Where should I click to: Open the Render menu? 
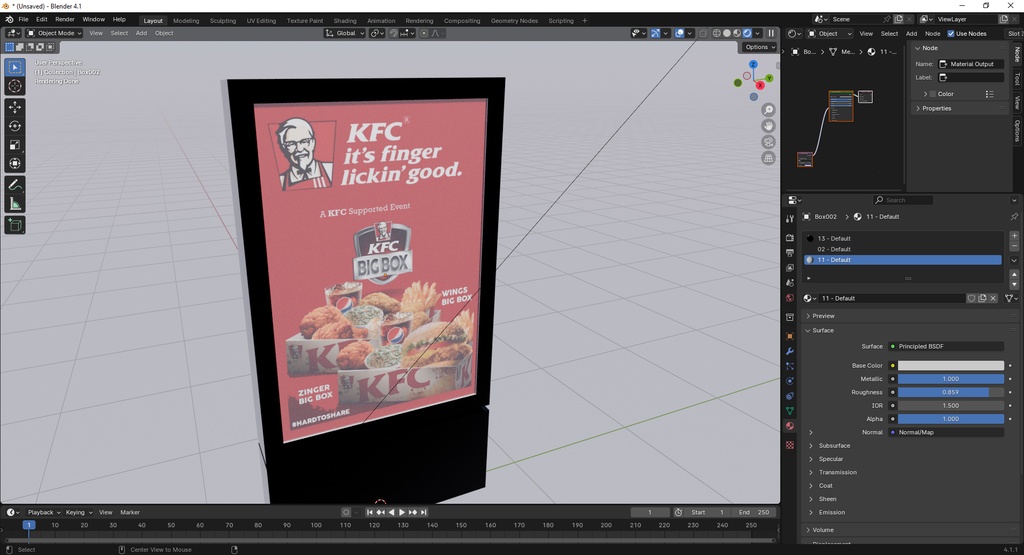pos(64,19)
